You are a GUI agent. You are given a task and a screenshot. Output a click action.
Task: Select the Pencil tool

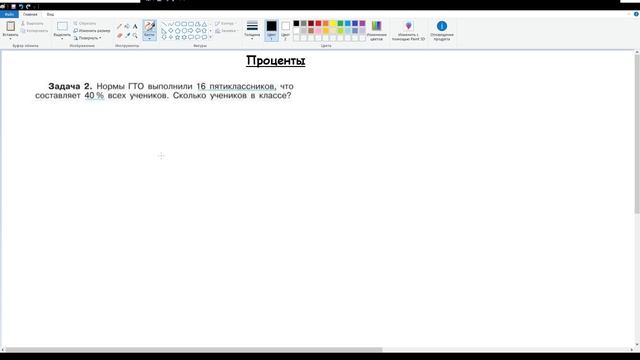point(119,27)
